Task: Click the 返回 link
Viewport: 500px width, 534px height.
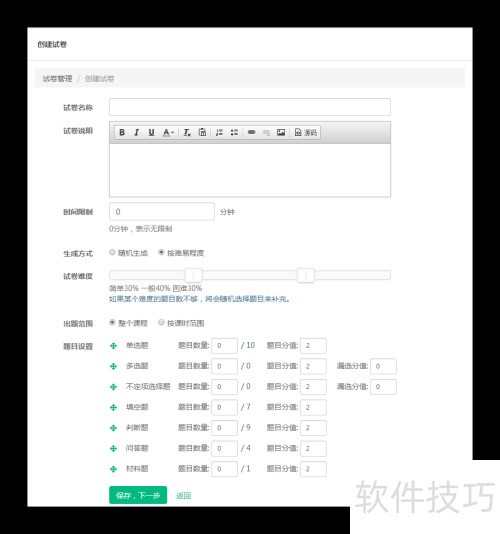Action: click(x=184, y=496)
